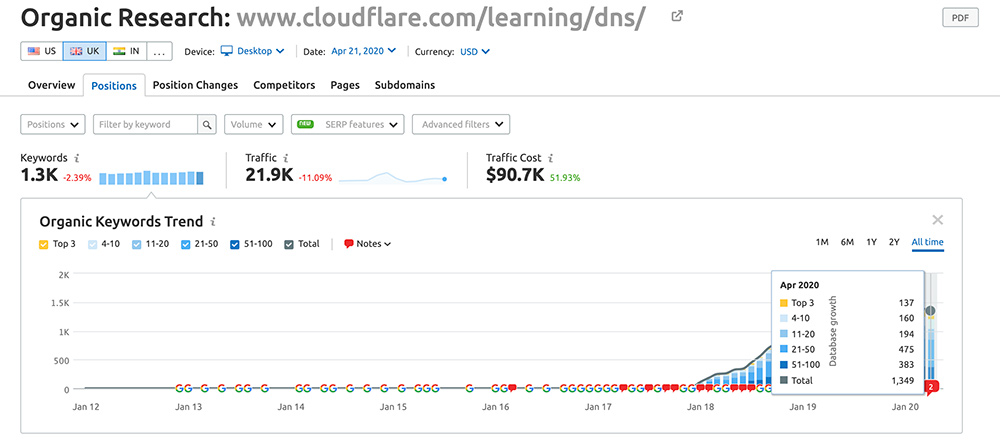
Task: Click the Total gray swatch in tooltip
Action: point(784,380)
